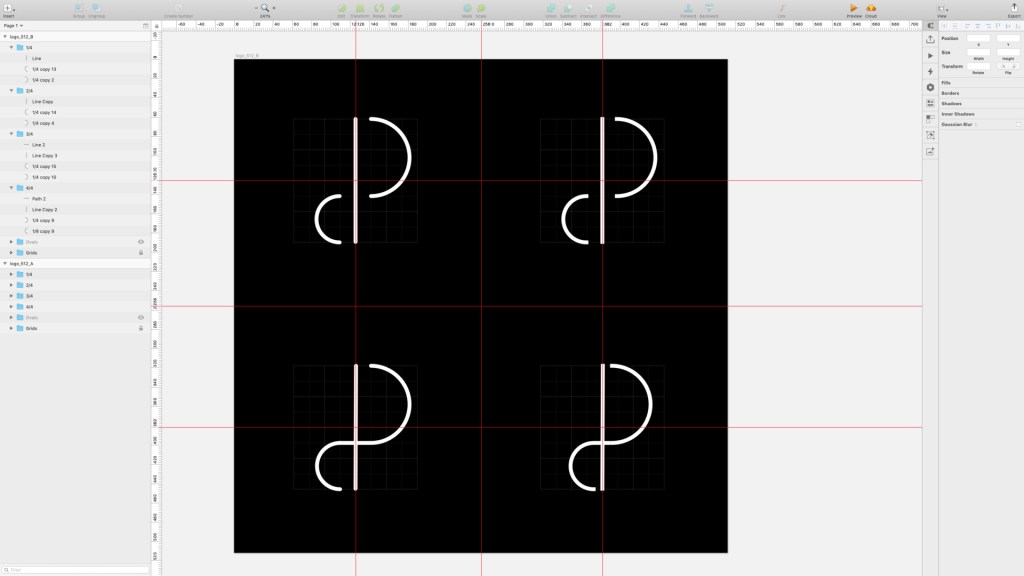
Task: Click the Position X input field
Action: [x=978, y=39]
